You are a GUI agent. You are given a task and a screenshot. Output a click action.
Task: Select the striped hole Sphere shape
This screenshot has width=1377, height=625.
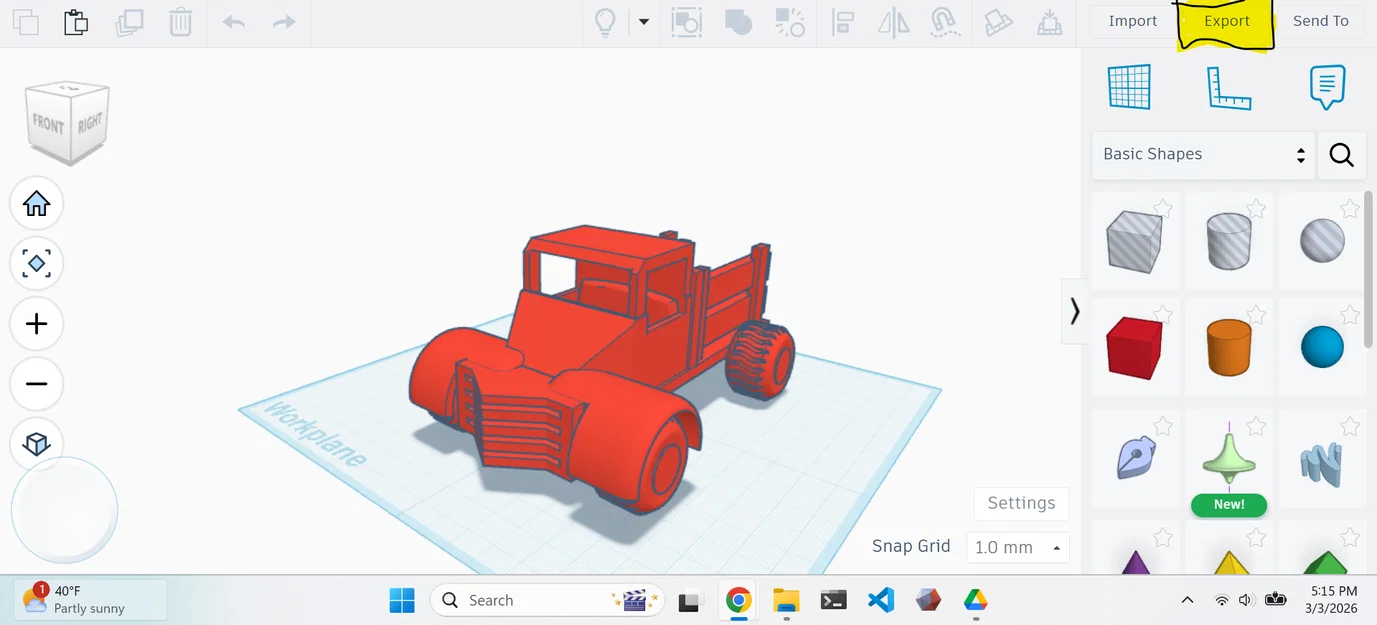point(1322,242)
